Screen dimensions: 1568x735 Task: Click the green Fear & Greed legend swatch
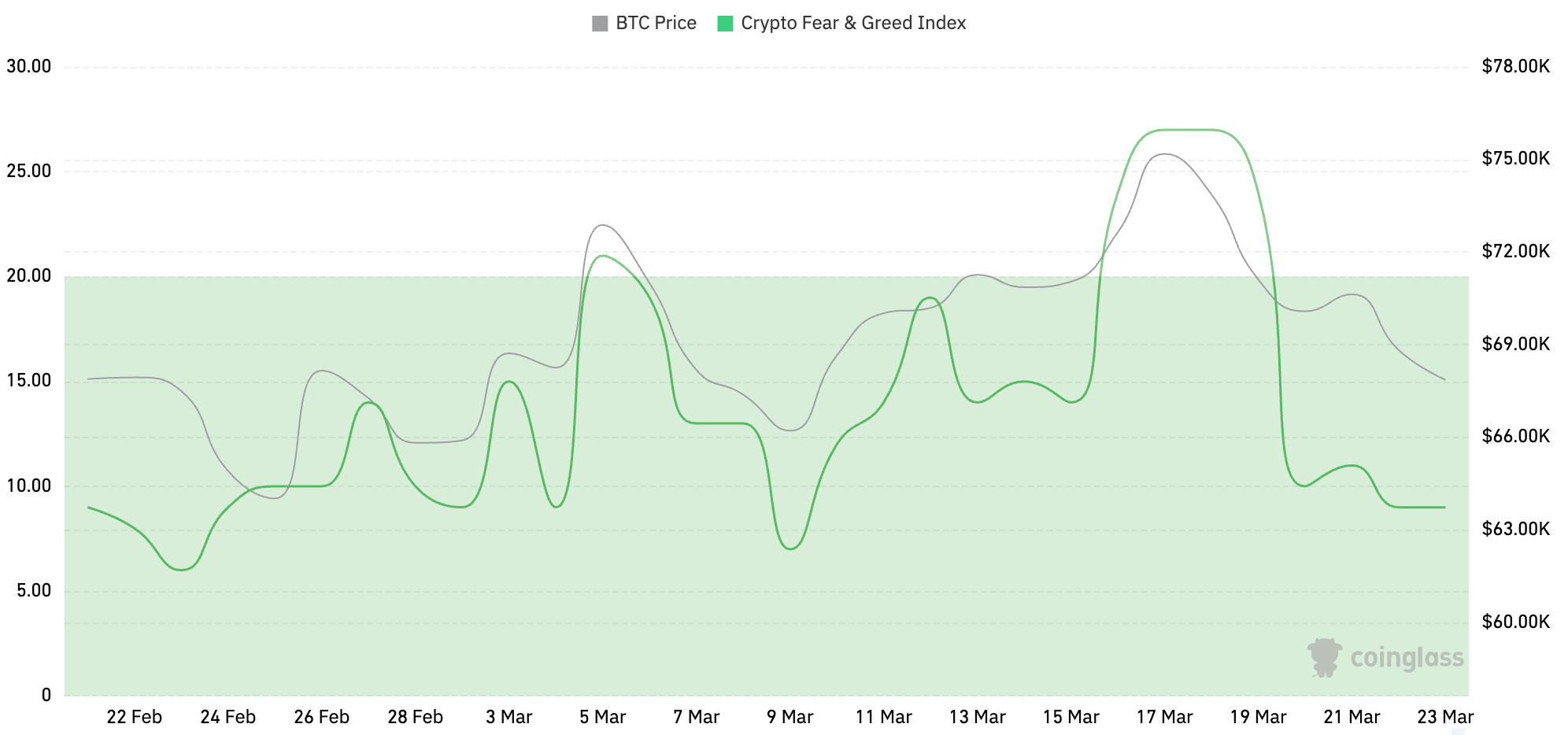(x=725, y=24)
